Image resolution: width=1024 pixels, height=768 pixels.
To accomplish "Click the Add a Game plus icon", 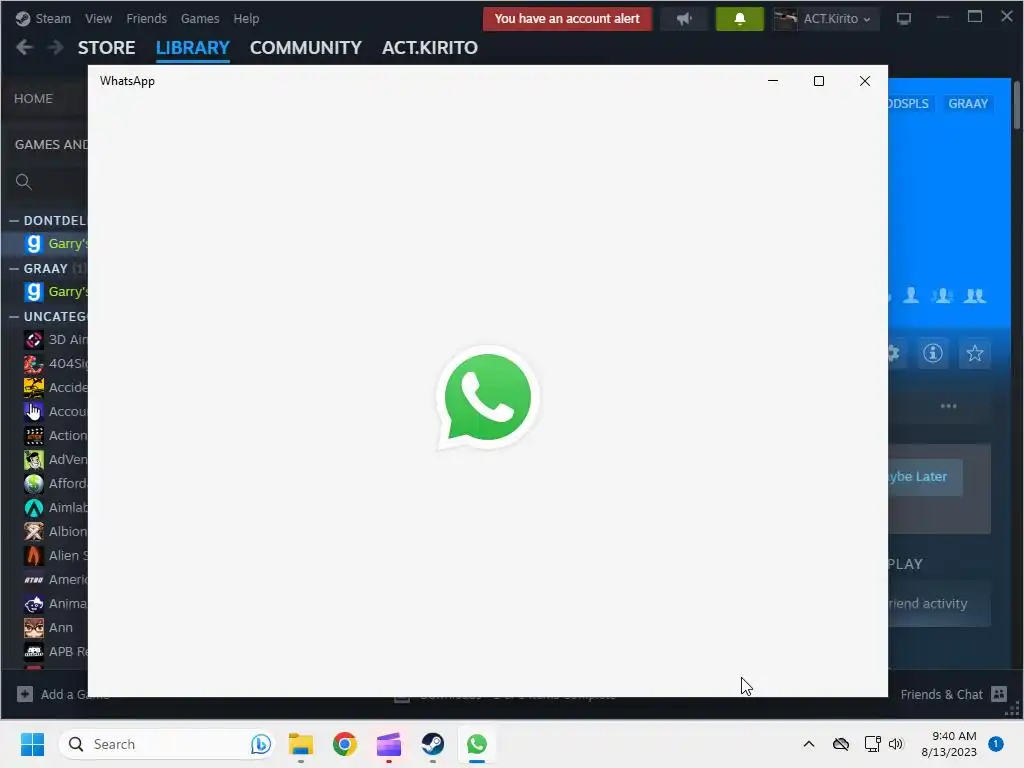I will pyautogui.click(x=25, y=694).
